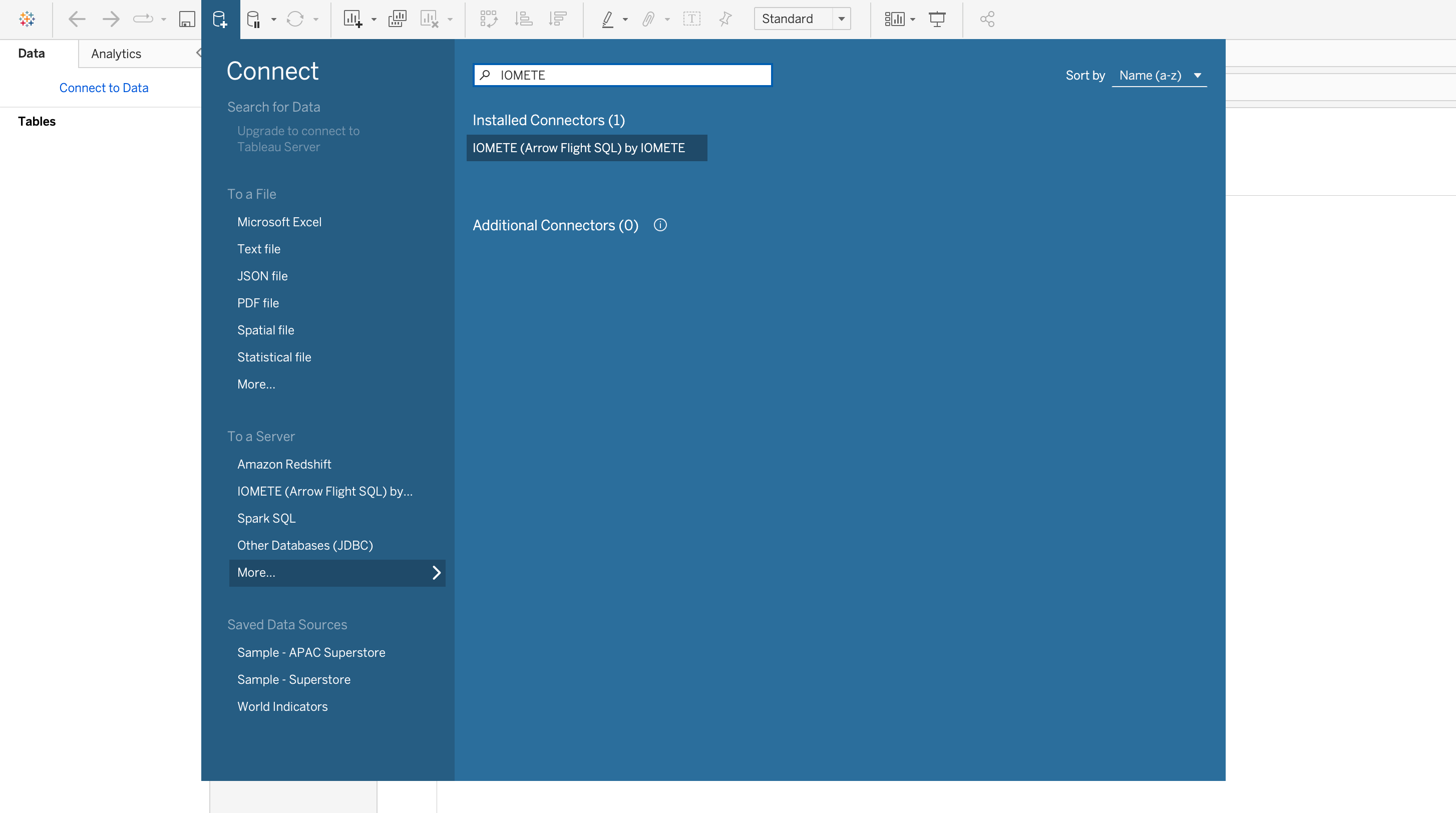
Task: Choose JSON file connection
Action: pyautogui.click(x=262, y=276)
